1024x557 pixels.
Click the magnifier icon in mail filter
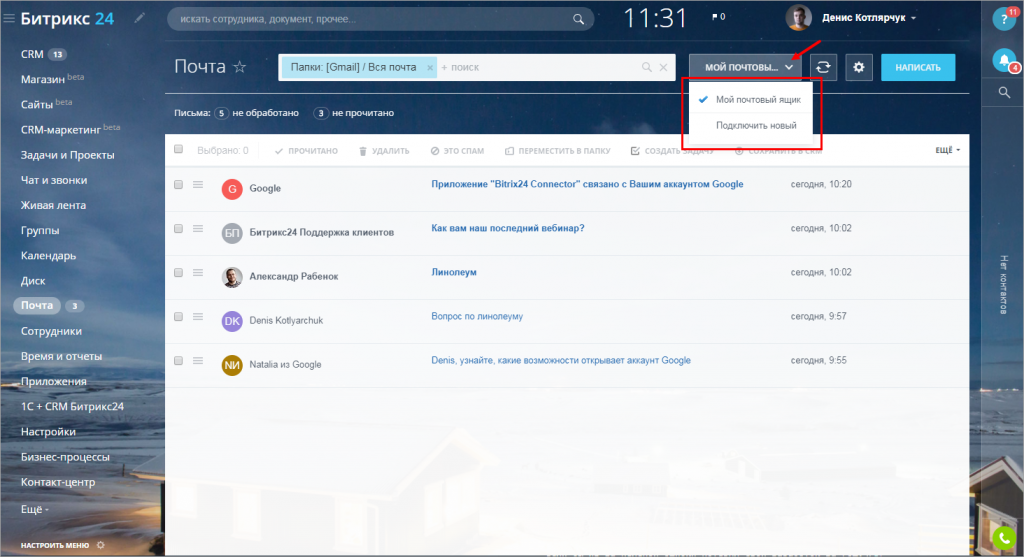pos(646,67)
